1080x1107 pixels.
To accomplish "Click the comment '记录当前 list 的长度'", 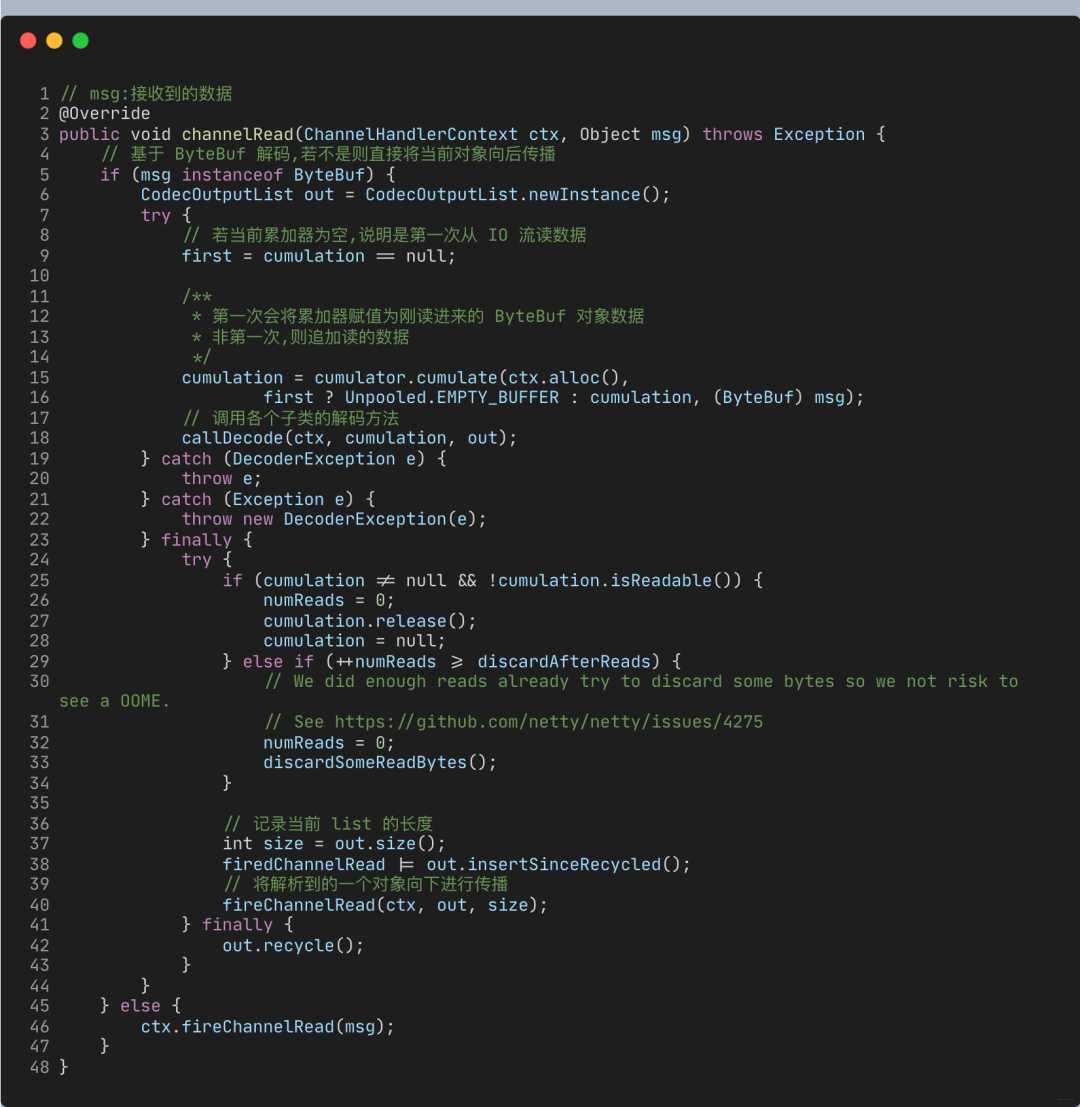I will pyautogui.click(x=343, y=824).
